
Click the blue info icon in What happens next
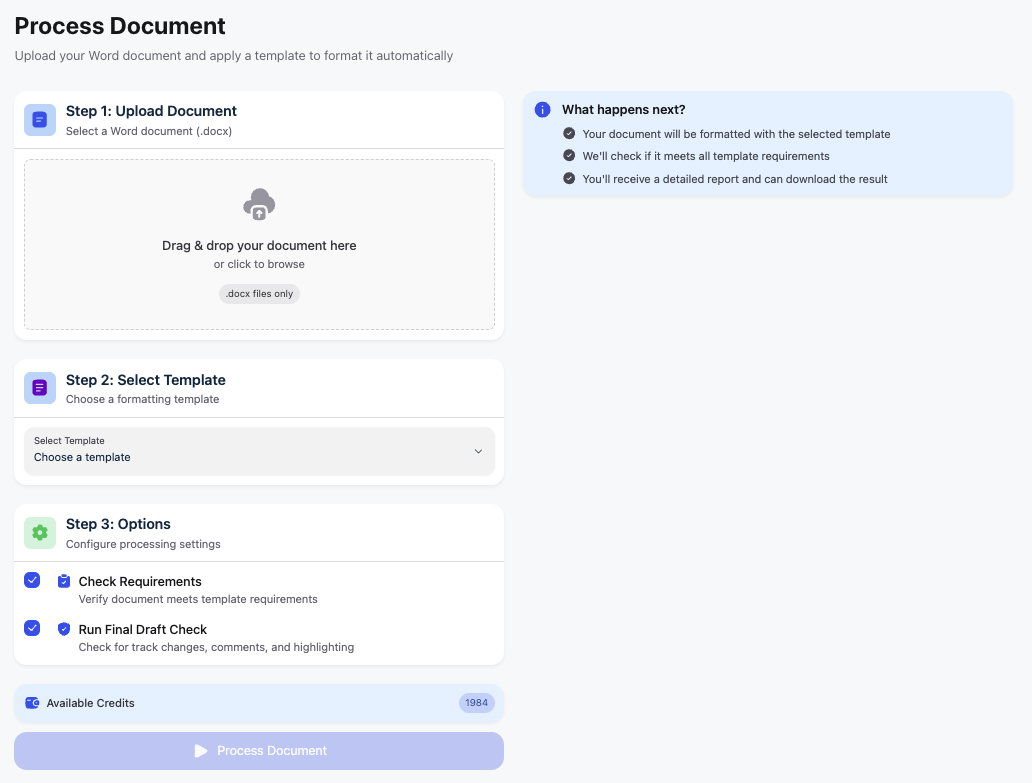542,110
